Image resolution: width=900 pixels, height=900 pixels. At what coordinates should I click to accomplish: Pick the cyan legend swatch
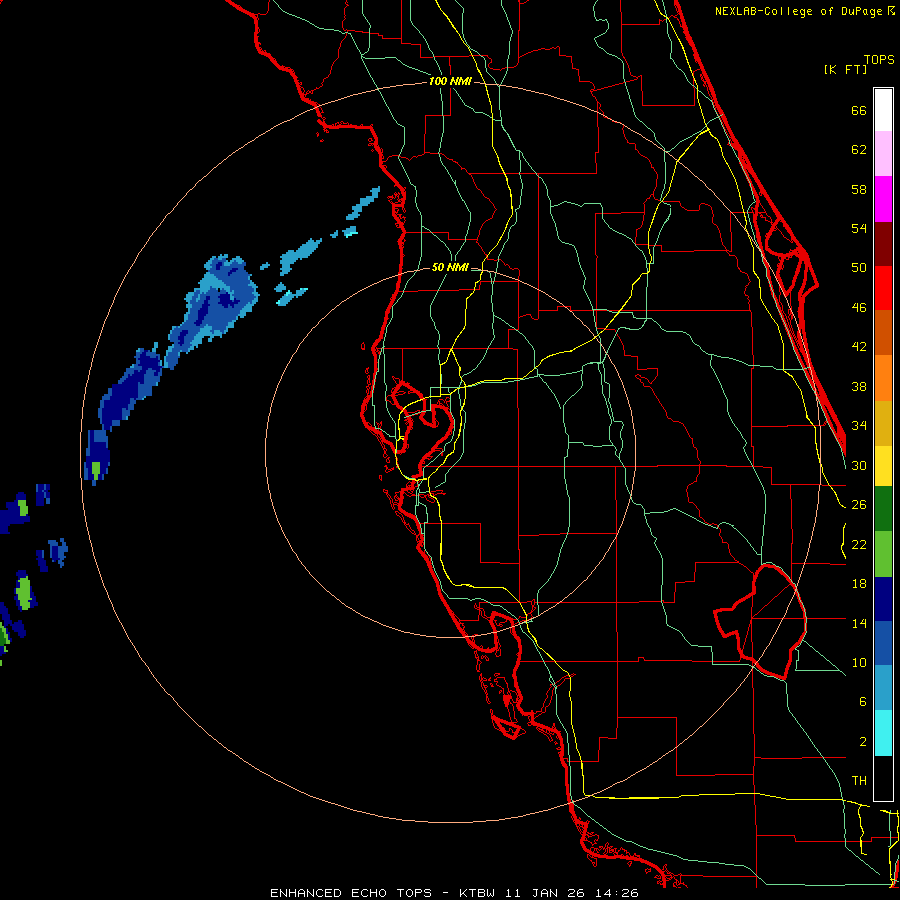(883, 733)
